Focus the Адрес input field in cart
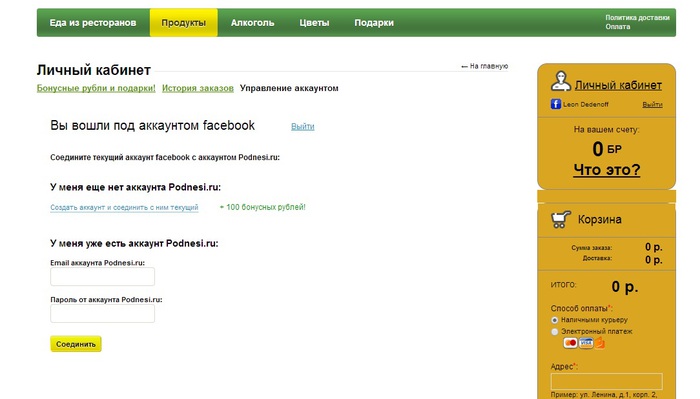Viewport: 700px width, 399px height. (607, 382)
